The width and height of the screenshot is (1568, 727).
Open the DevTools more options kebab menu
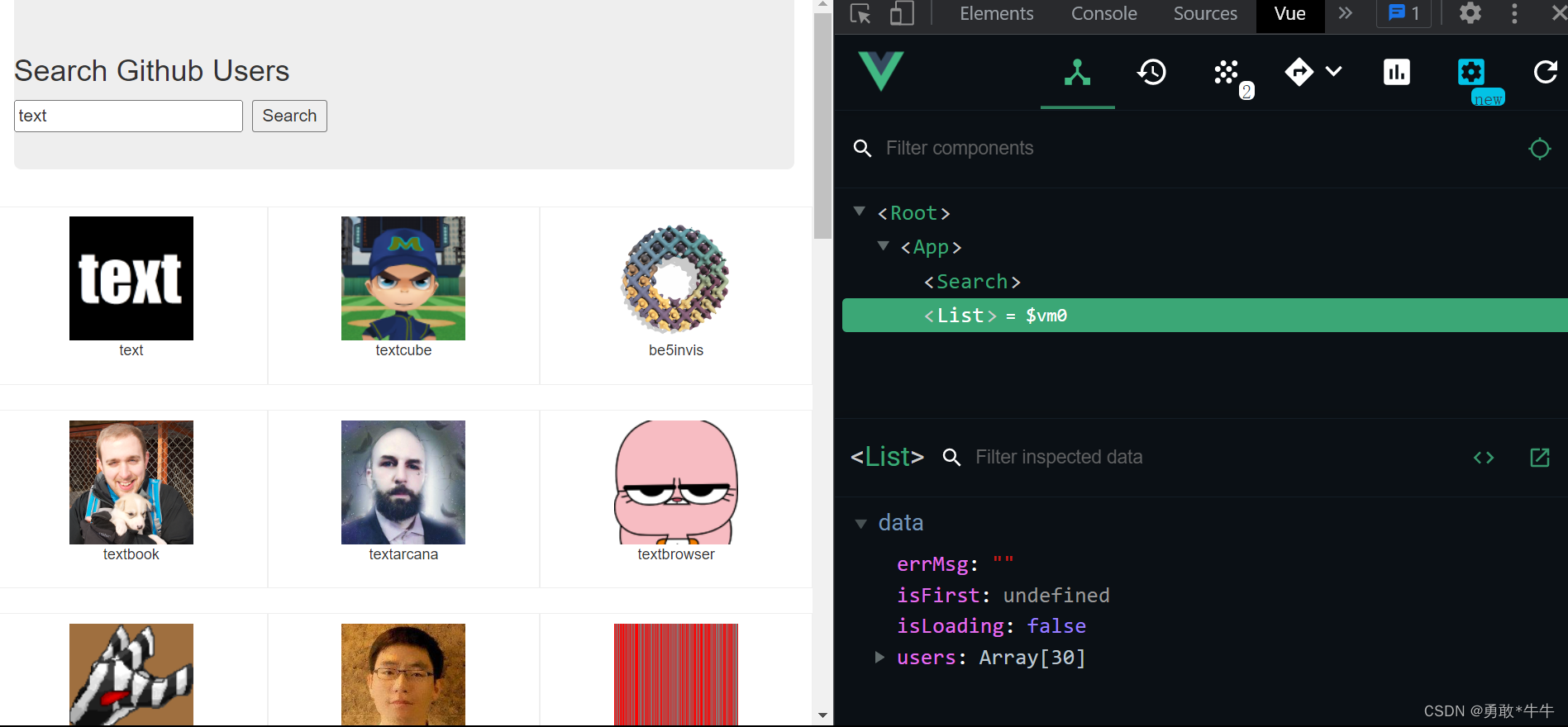(1514, 13)
